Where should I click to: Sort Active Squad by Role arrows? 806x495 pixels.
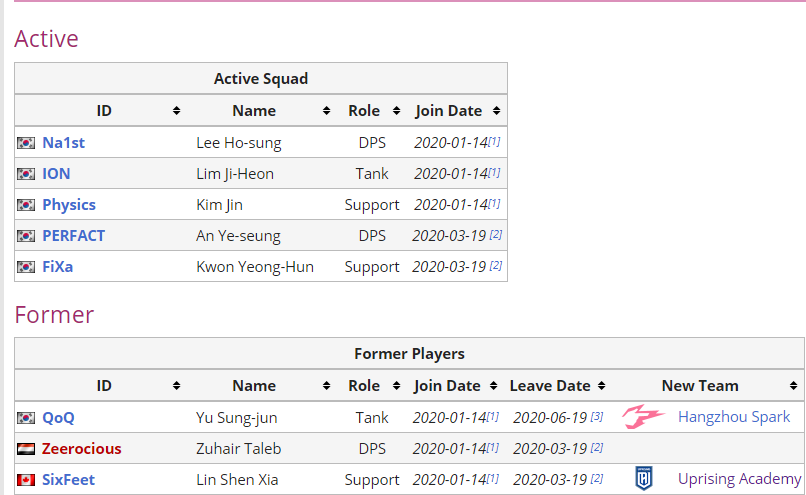point(396,111)
